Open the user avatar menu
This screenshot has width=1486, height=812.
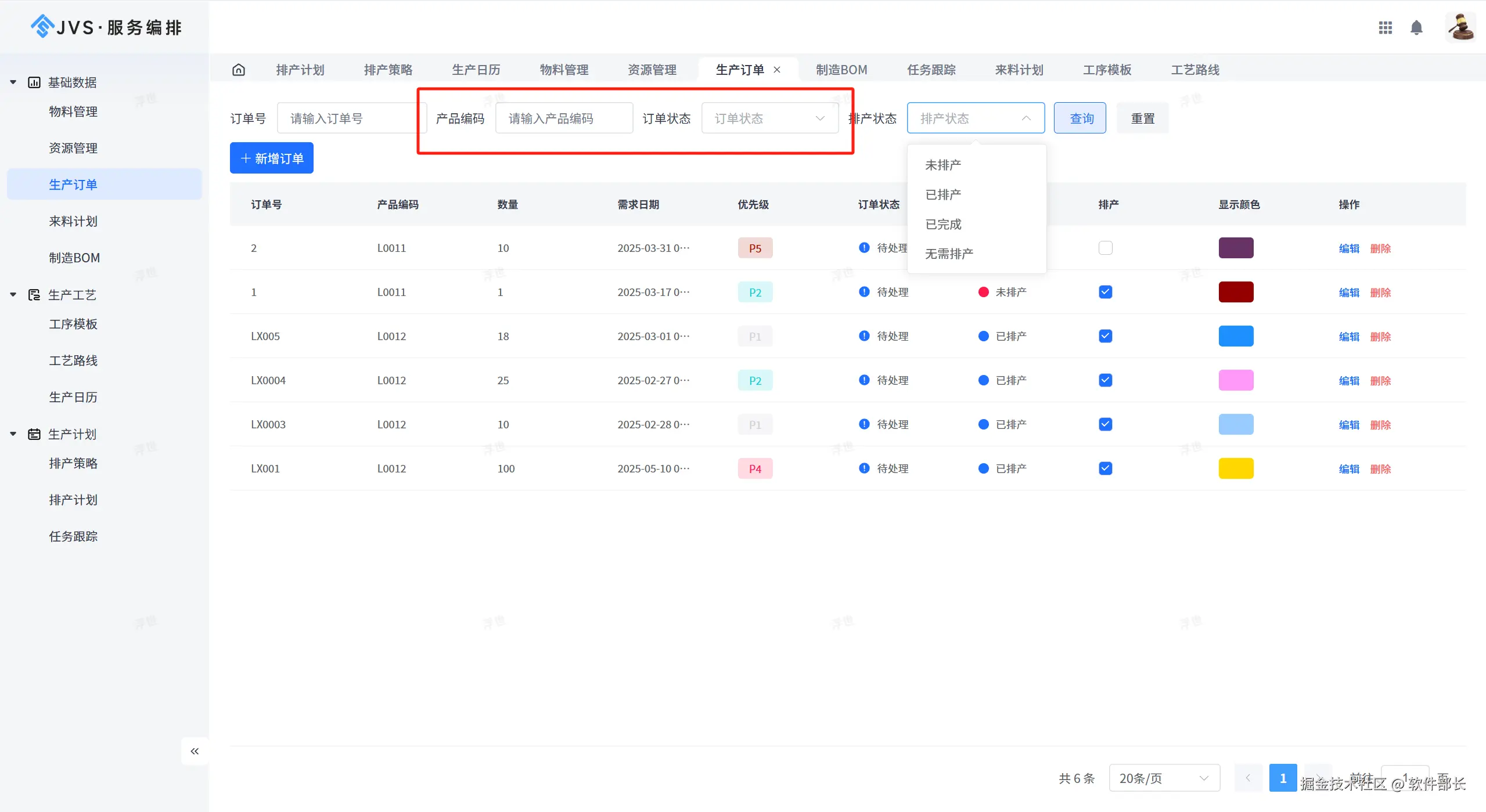pyautogui.click(x=1460, y=27)
